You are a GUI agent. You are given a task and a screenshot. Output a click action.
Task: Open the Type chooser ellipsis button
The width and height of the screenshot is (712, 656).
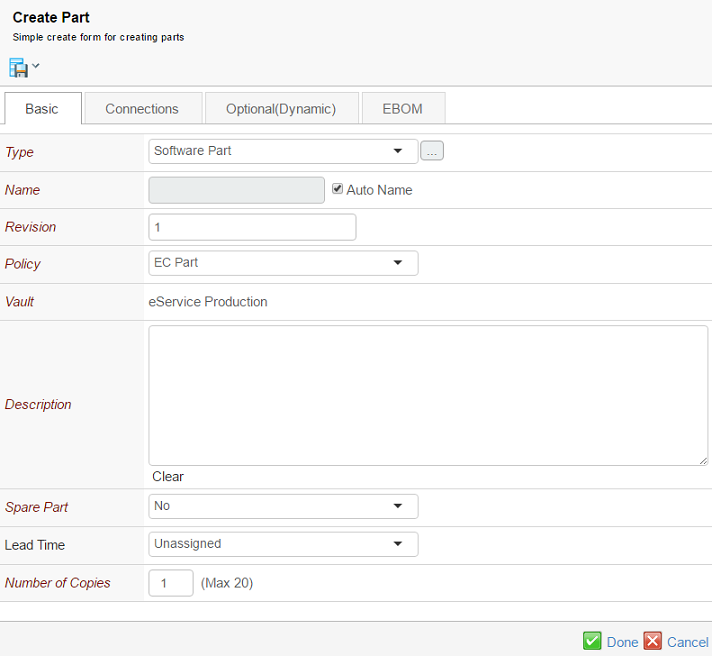pyautogui.click(x=432, y=151)
